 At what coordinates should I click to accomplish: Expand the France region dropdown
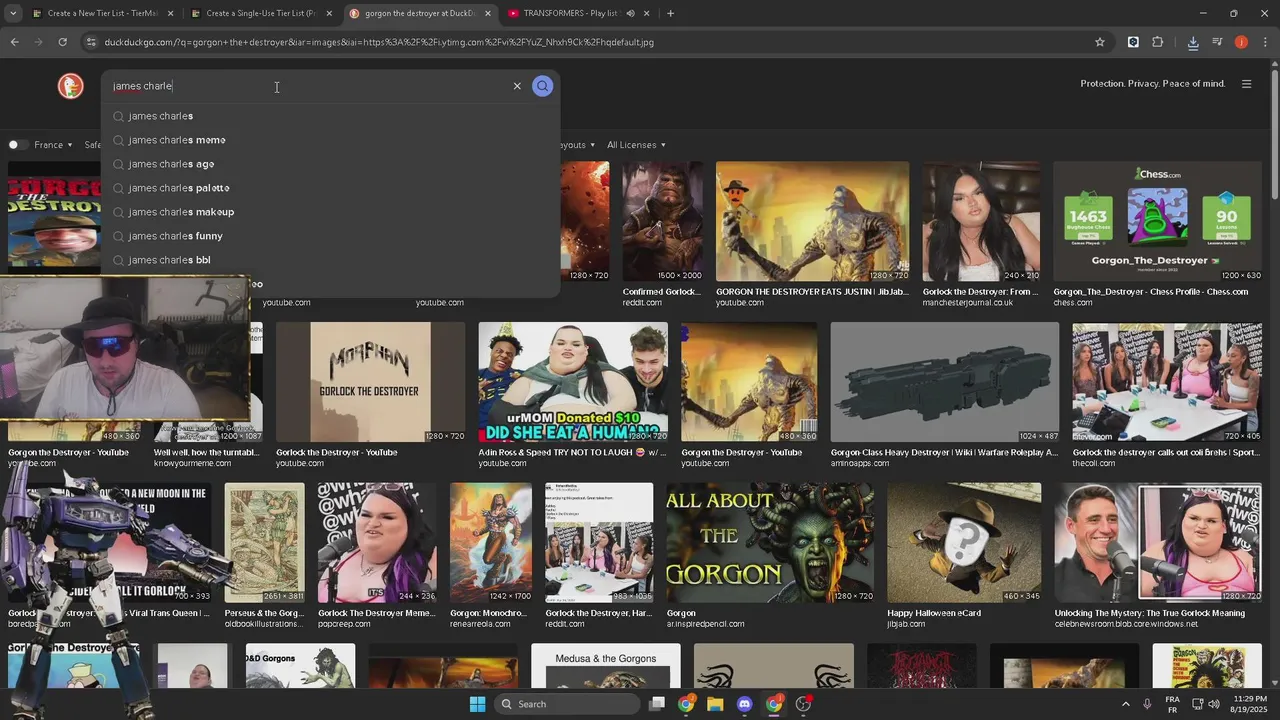[x=53, y=145]
